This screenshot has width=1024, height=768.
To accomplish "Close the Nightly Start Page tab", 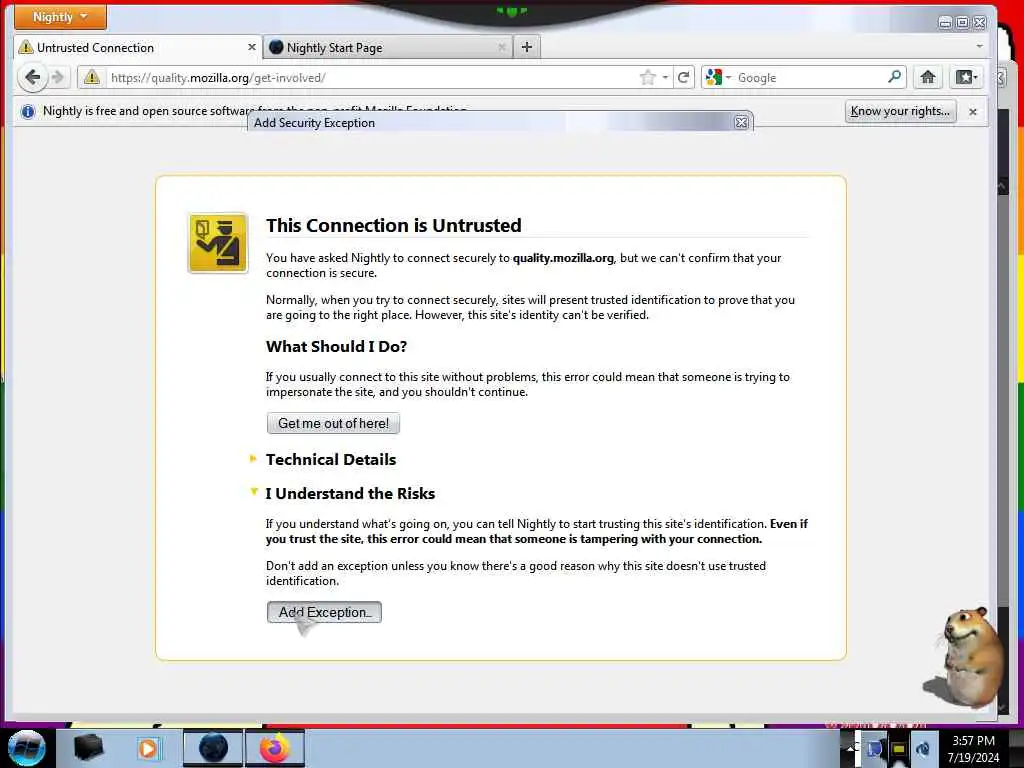I will click(x=502, y=48).
